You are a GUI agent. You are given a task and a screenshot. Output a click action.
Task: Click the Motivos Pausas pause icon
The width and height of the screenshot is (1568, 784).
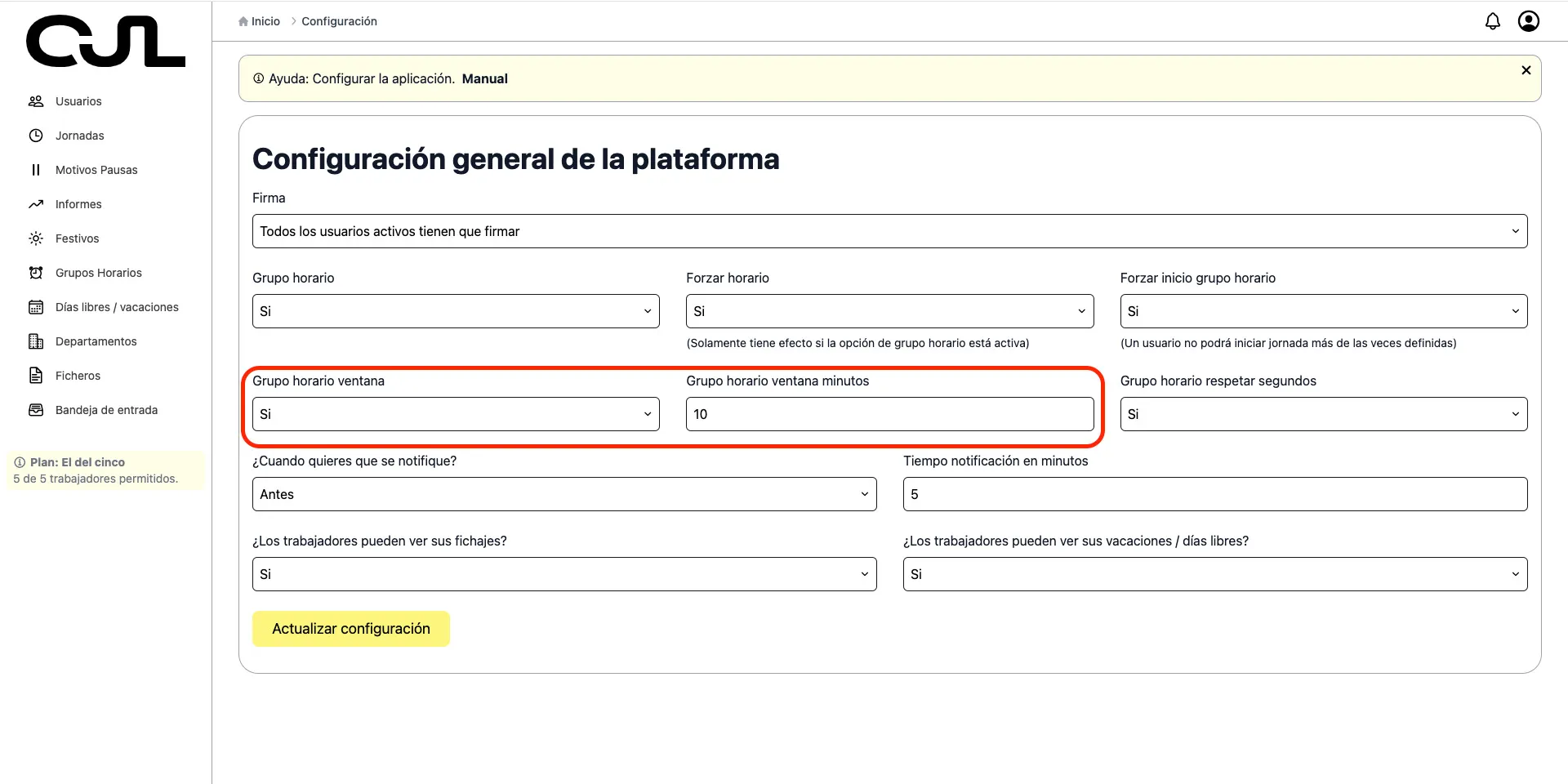tap(36, 169)
